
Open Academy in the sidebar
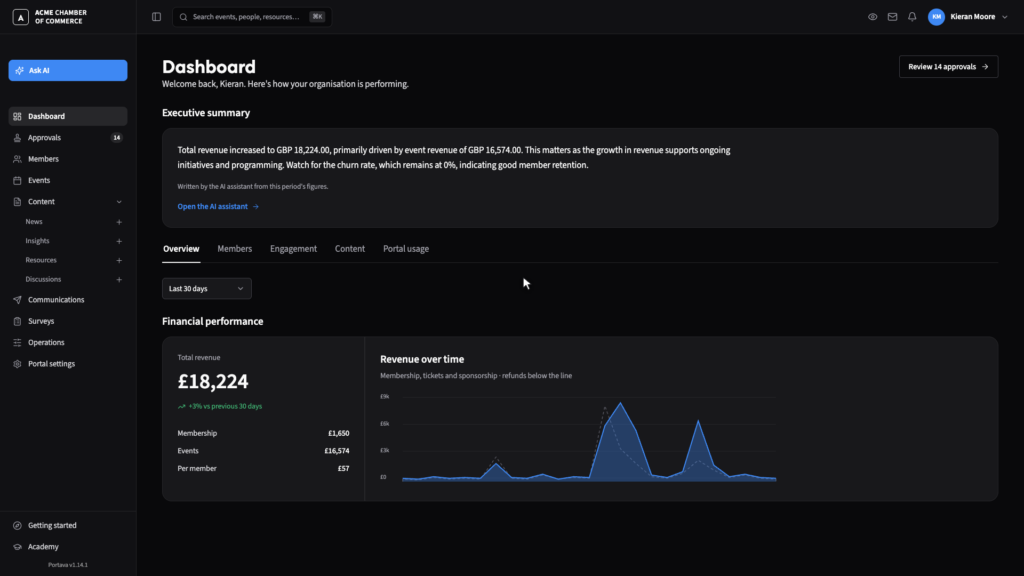coord(68,547)
